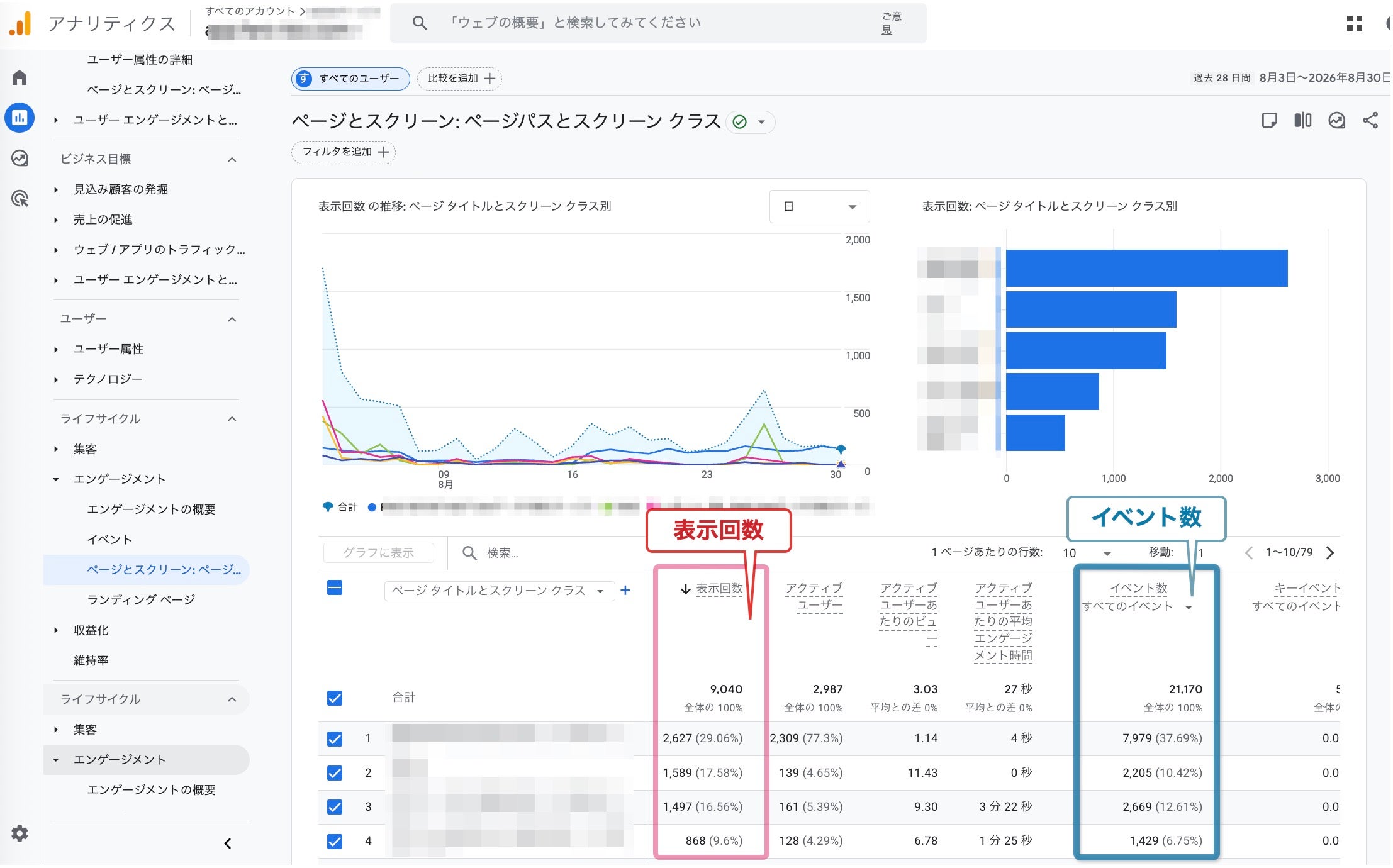Uncheck the checkbox for row 4
This screenshot has width=1393, height=868.
coord(335,841)
